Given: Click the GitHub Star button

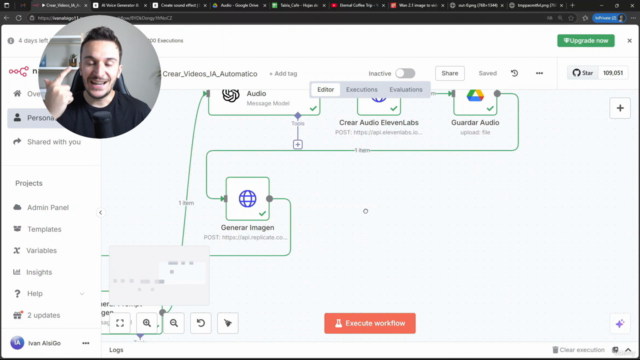Looking at the screenshot, I should pyautogui.click(x=582, y=73).
